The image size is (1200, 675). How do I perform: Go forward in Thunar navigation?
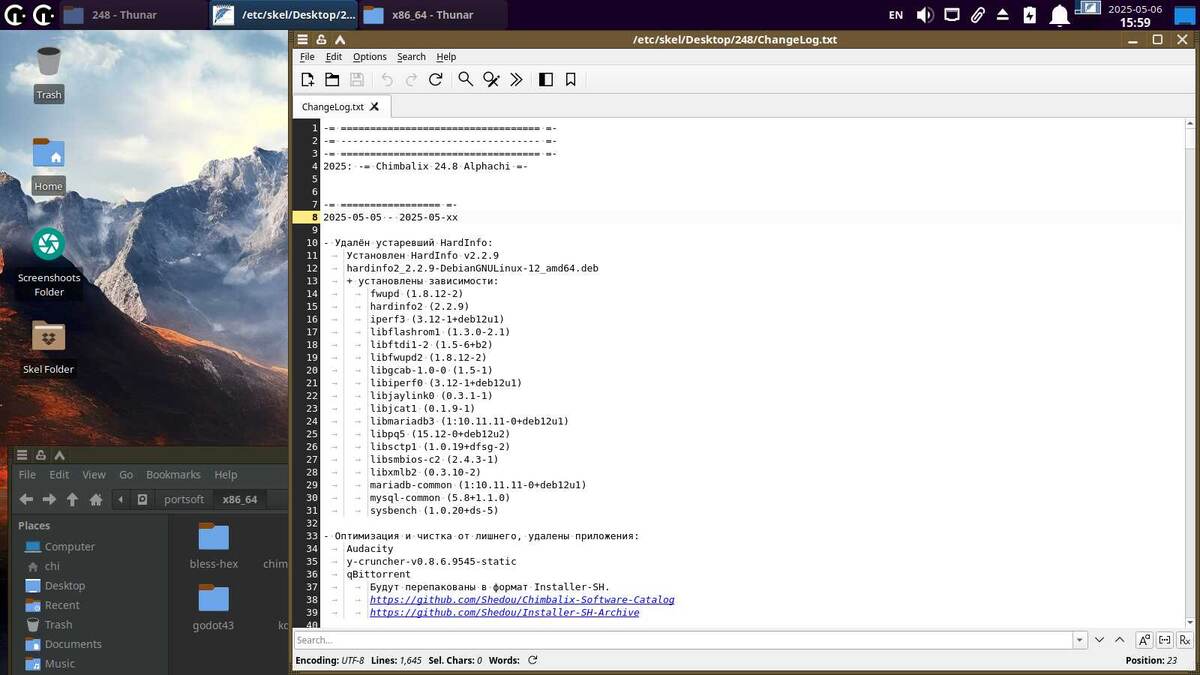[x=49, y=499]
